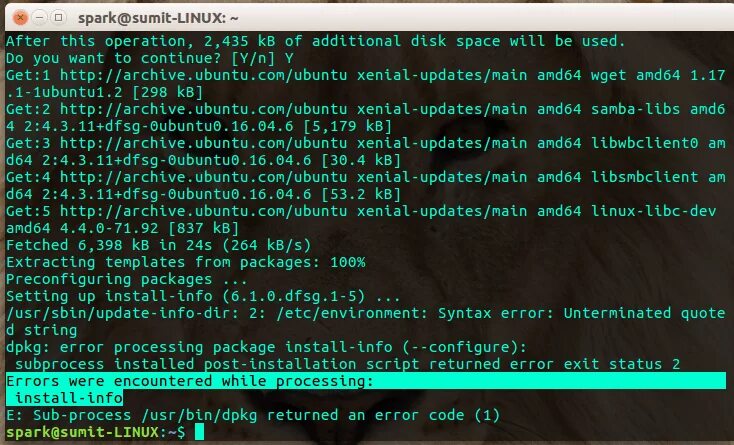Click the 'd string' continuation line
Screen dimensions: 734x445
(x=41, y=330)
